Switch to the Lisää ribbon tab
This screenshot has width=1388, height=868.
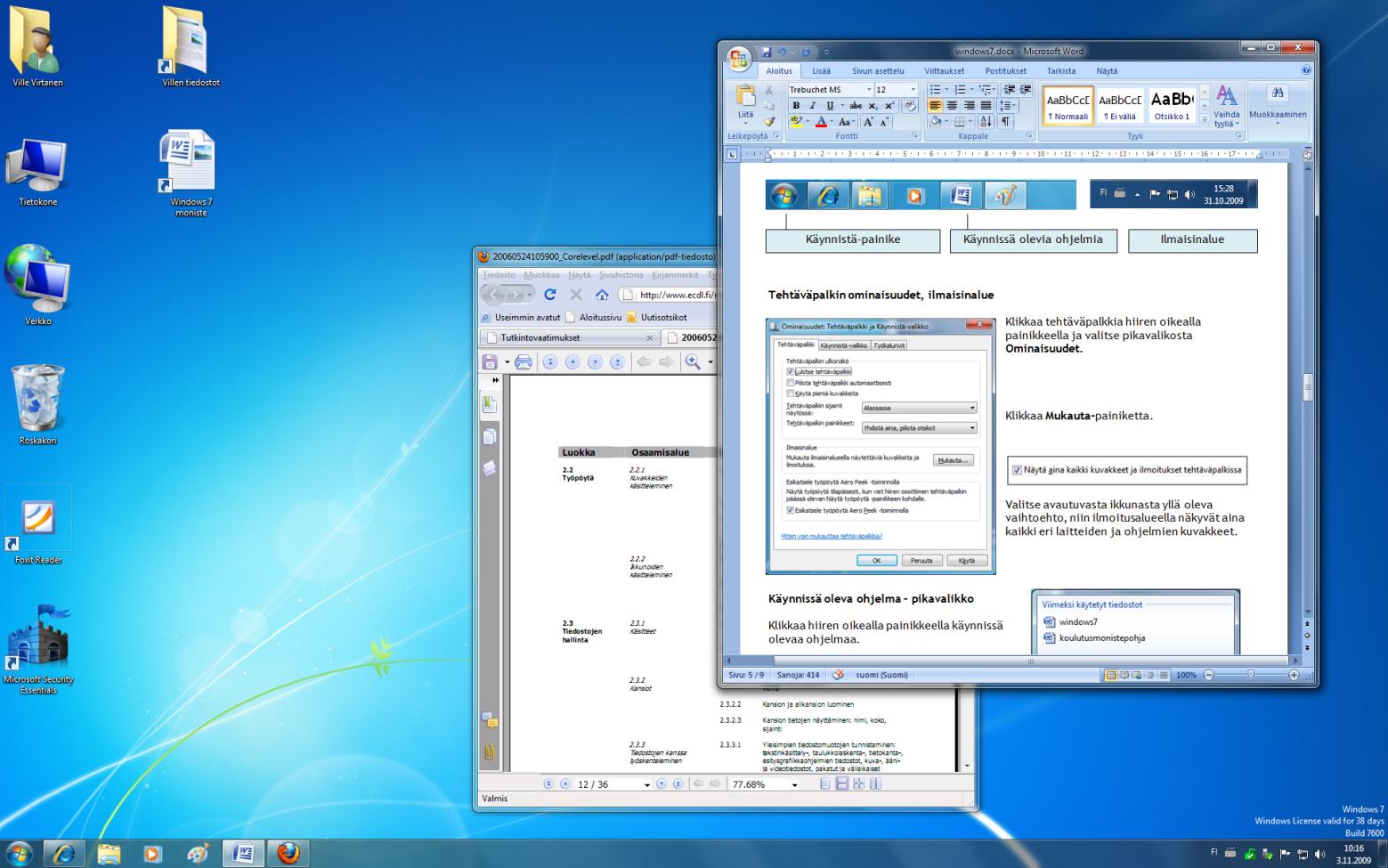pos(821,71)
